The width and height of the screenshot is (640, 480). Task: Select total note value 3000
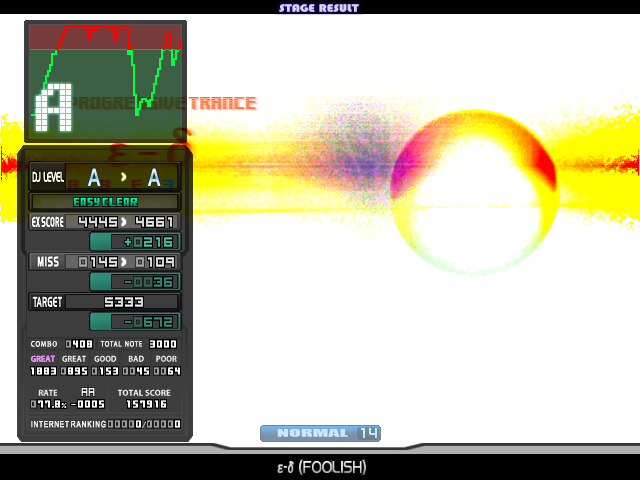(163, 344)
